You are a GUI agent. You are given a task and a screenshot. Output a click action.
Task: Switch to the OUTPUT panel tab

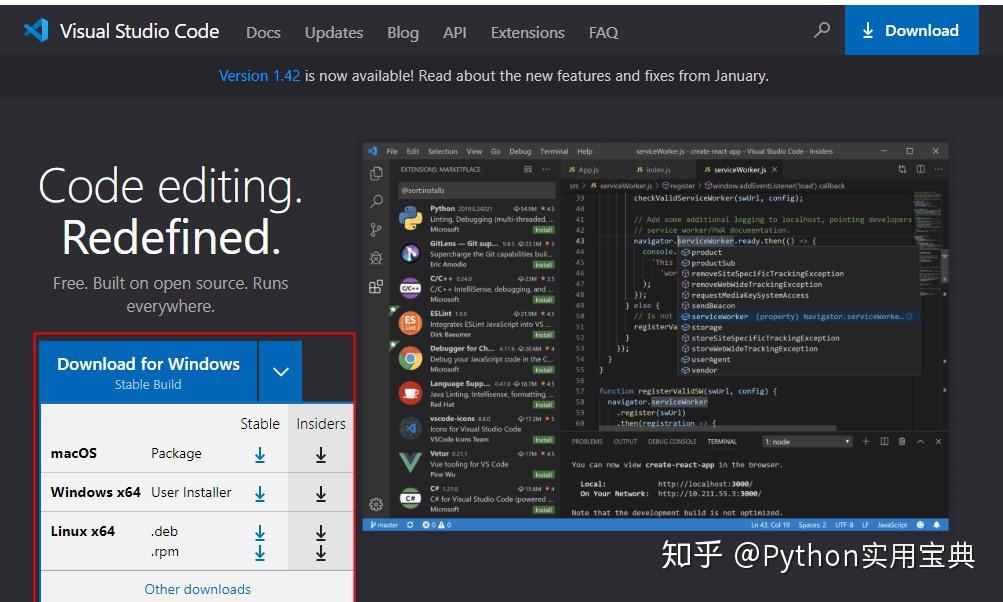(x=625, y=442)
